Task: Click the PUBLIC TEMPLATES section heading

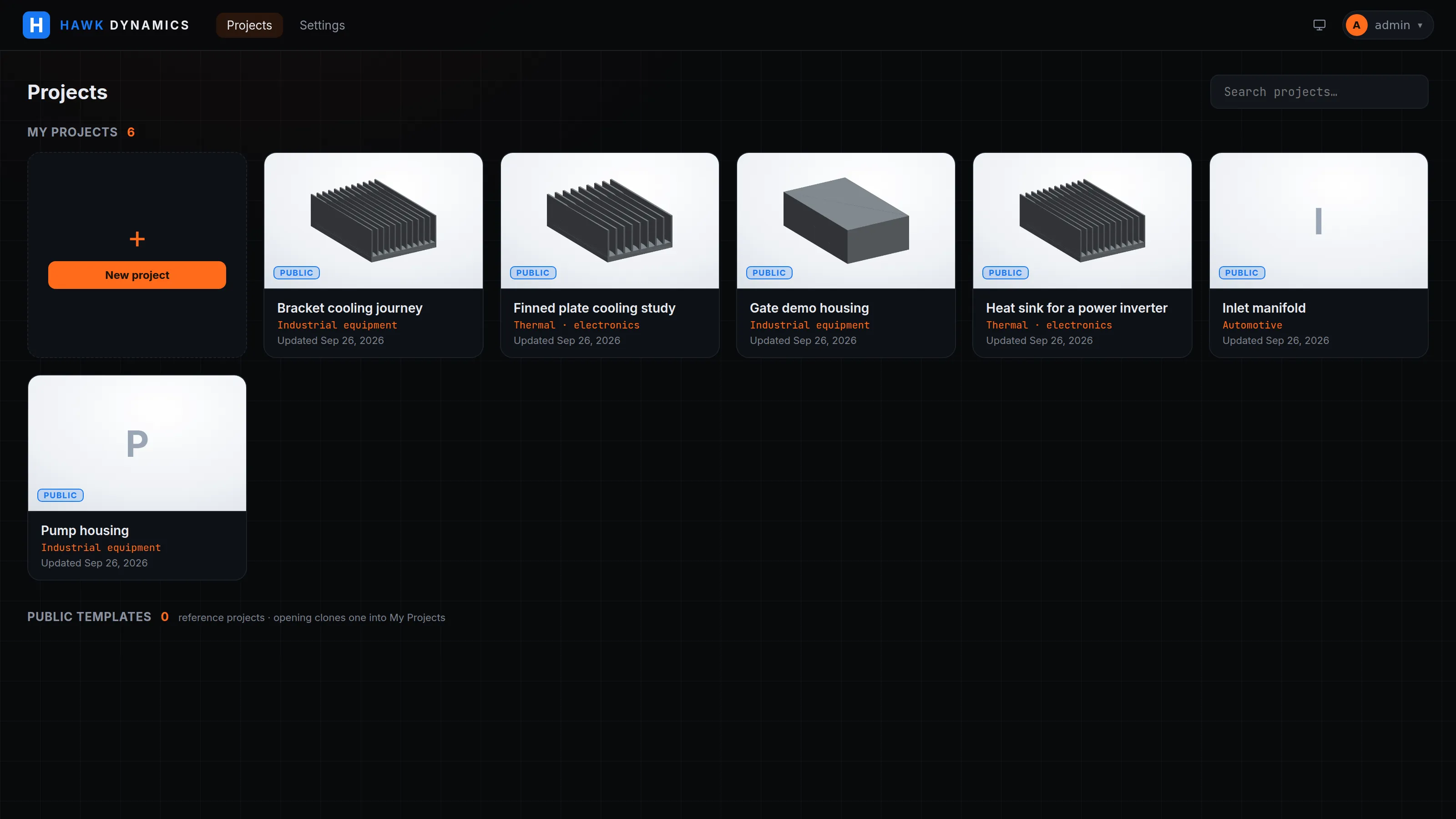Action: click(89, 617)
